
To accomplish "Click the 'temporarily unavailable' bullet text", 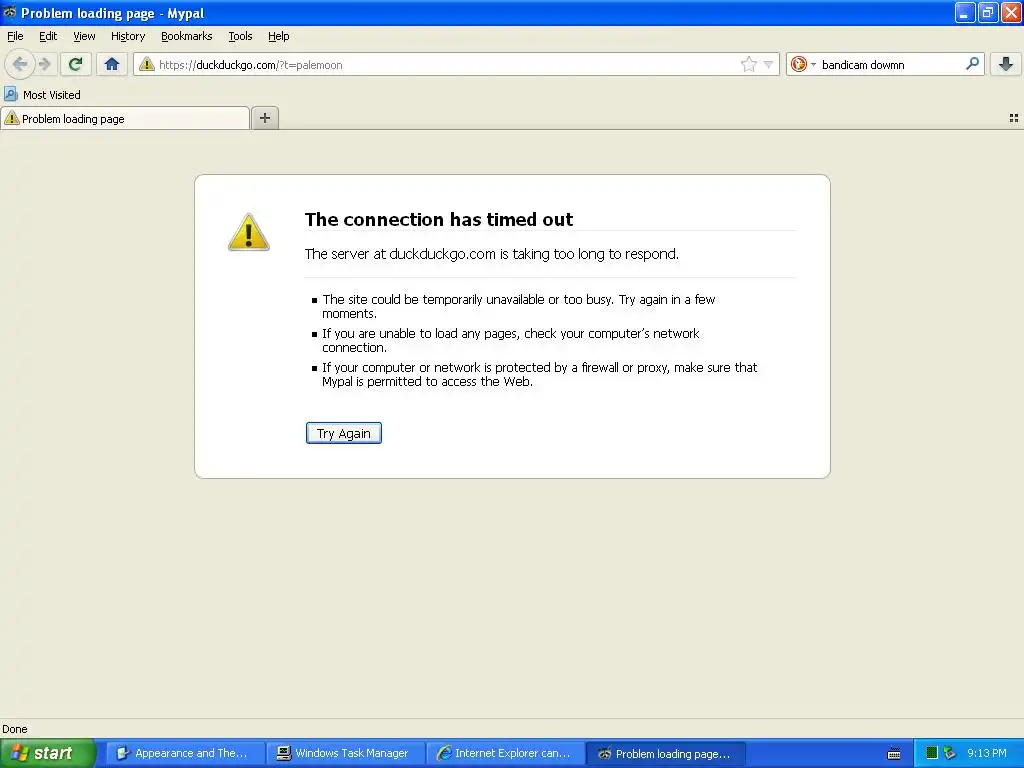I will 519,306.
